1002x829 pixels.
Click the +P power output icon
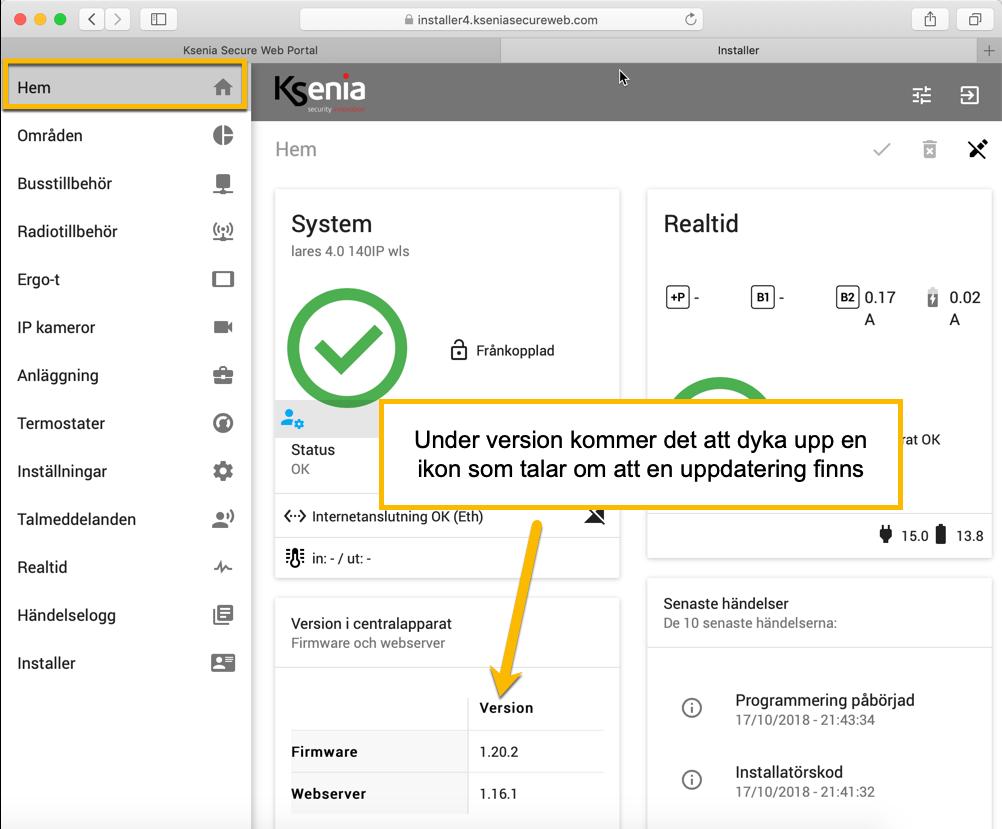click(x=677, y=297)
